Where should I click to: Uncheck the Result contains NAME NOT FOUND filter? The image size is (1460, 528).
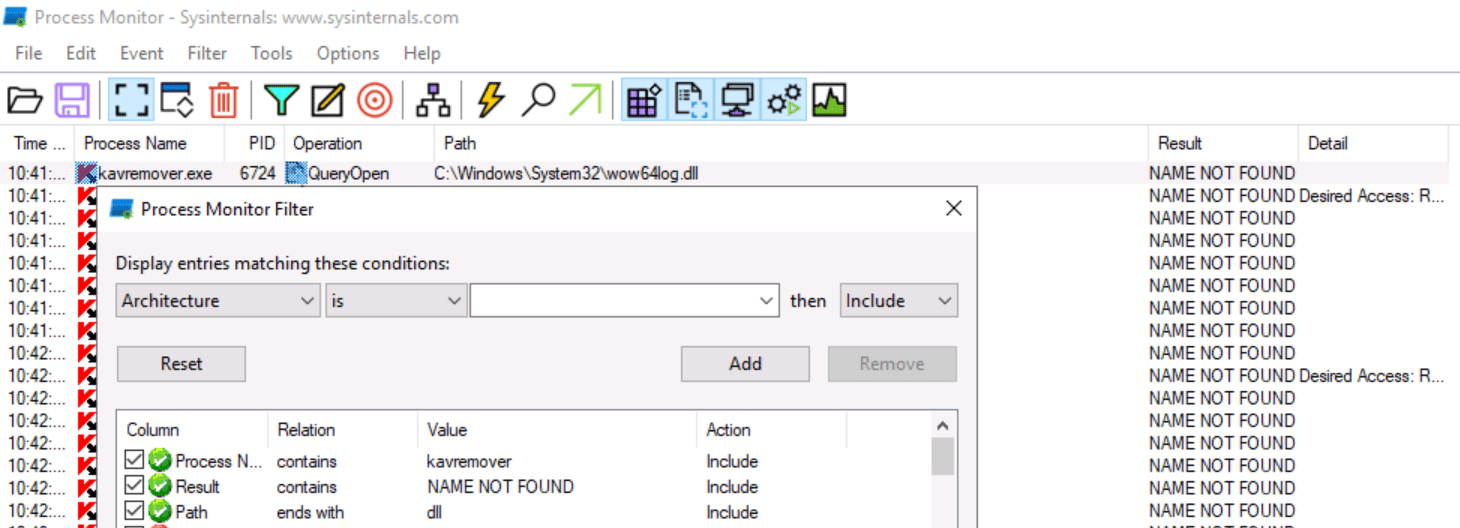coord(134,486)
